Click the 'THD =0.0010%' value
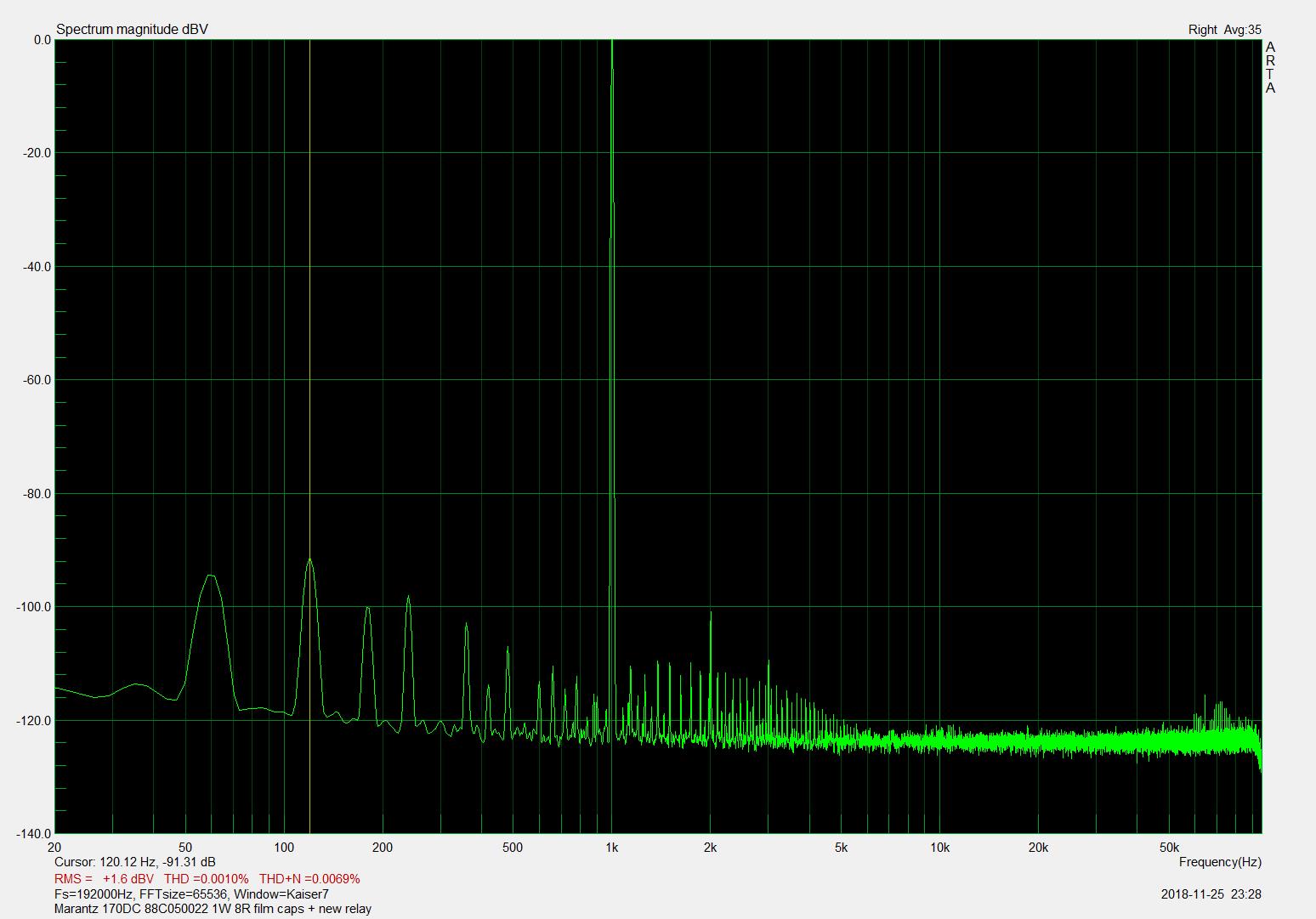Viewport: 1316px width, 919px height. click(207, 878)
